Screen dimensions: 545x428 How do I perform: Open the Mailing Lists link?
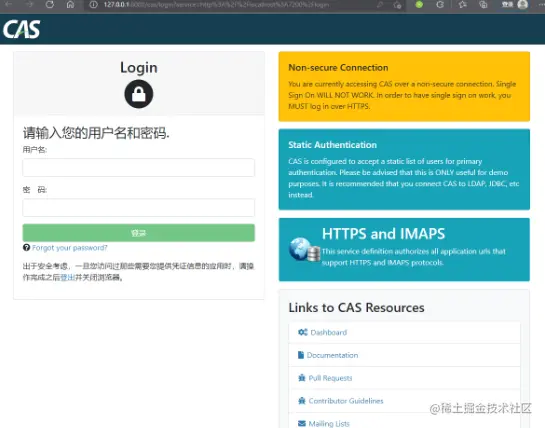[x=329, y=423]
